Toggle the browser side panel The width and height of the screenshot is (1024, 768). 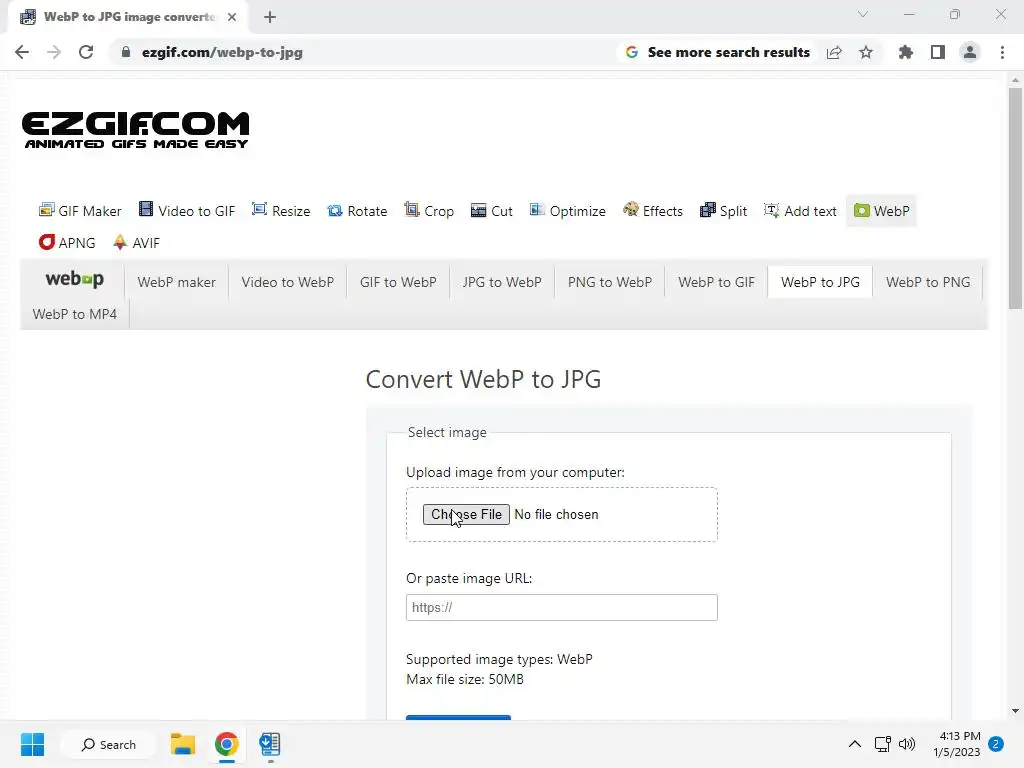[x=938, y=52]
